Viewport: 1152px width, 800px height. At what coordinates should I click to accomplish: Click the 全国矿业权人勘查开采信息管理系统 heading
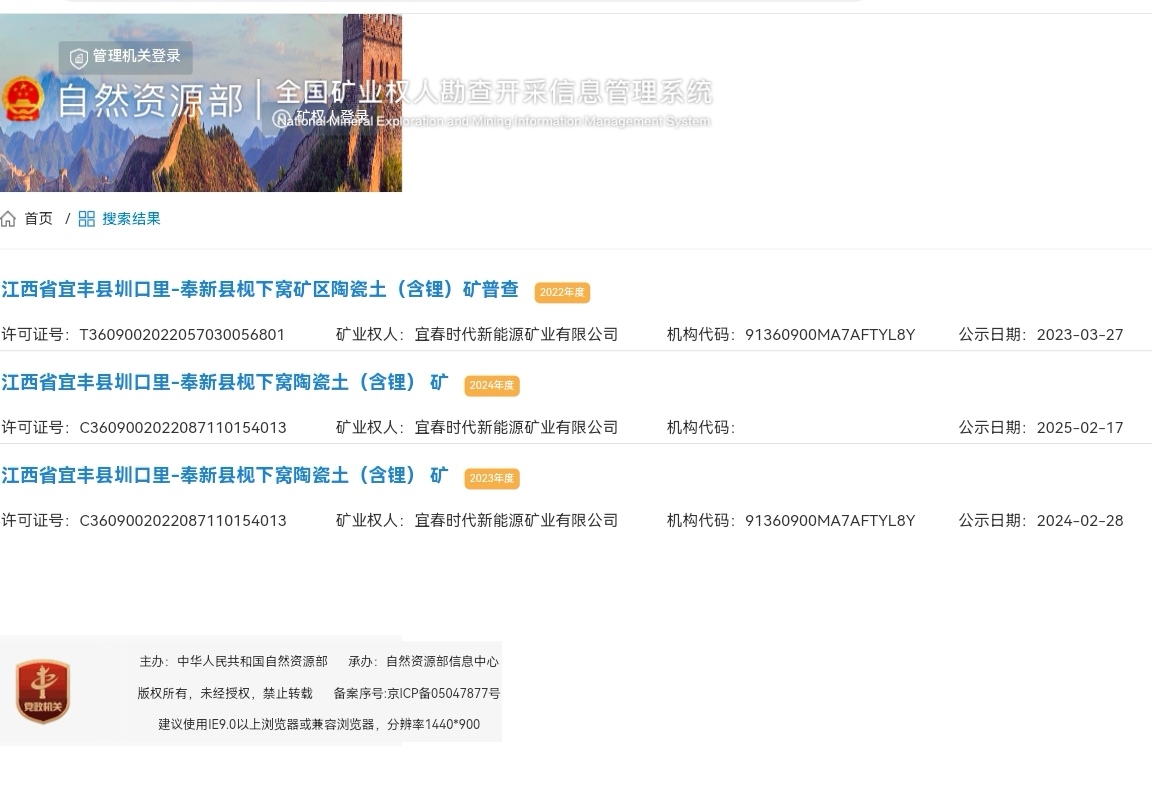tap(494, 93)
